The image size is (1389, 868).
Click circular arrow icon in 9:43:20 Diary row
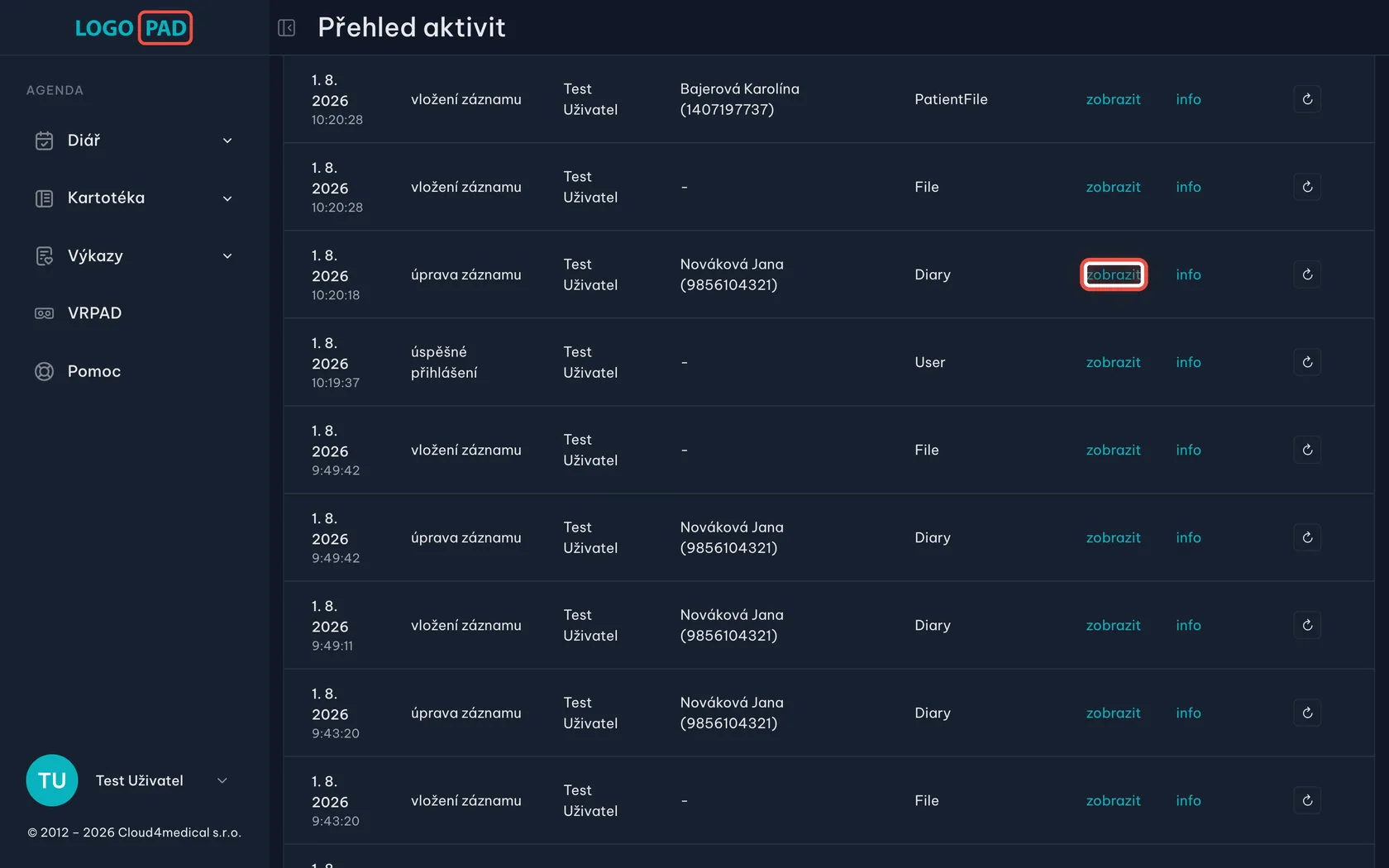coord(1307,713)
